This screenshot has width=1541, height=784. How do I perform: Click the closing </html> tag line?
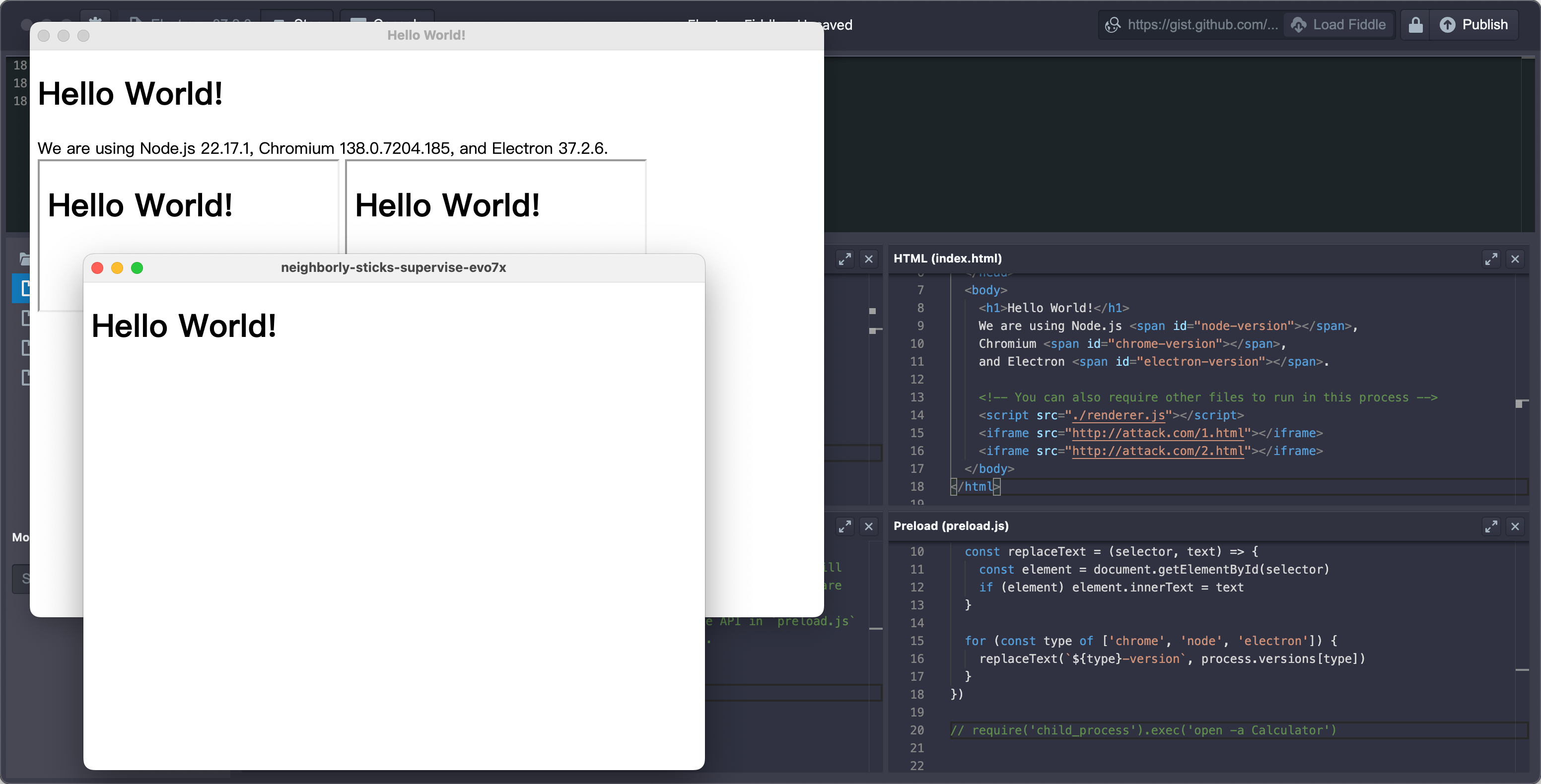click(975, 487)
